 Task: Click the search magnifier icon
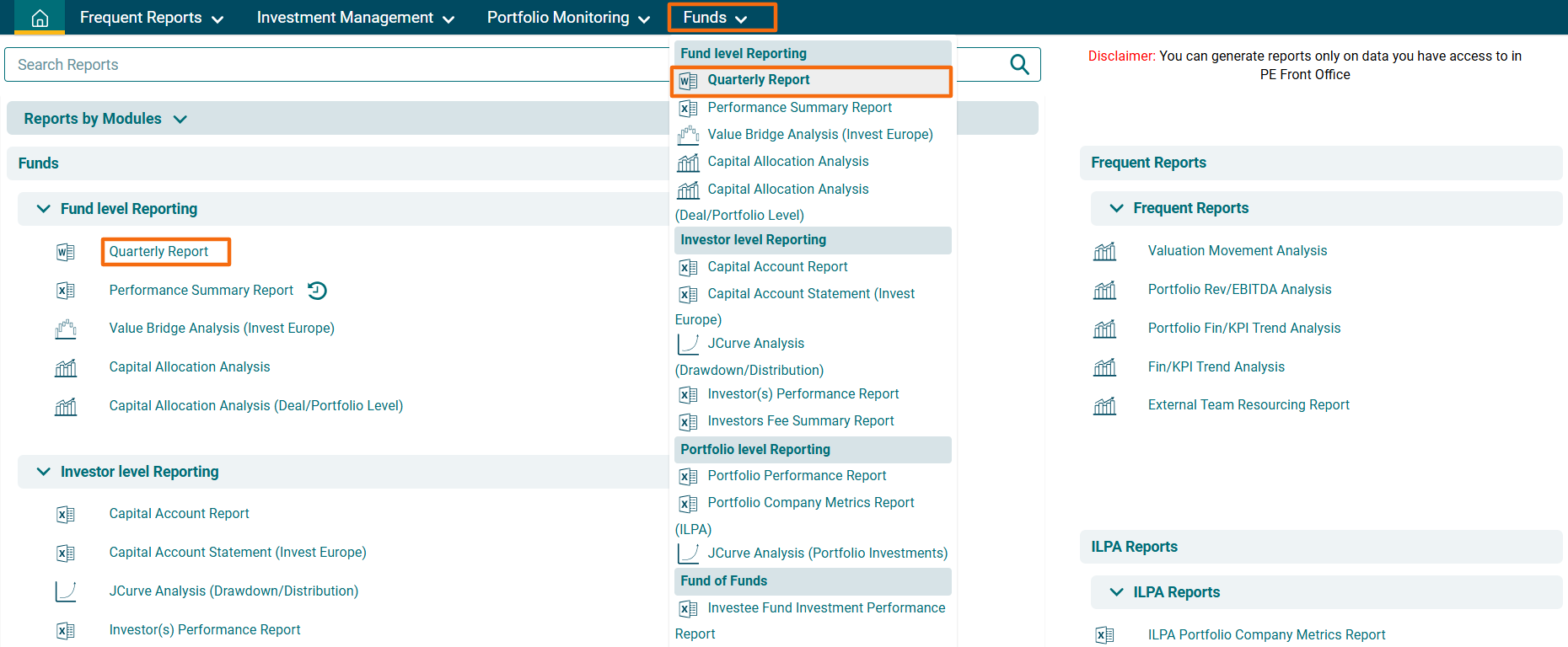pos(1019,65)
